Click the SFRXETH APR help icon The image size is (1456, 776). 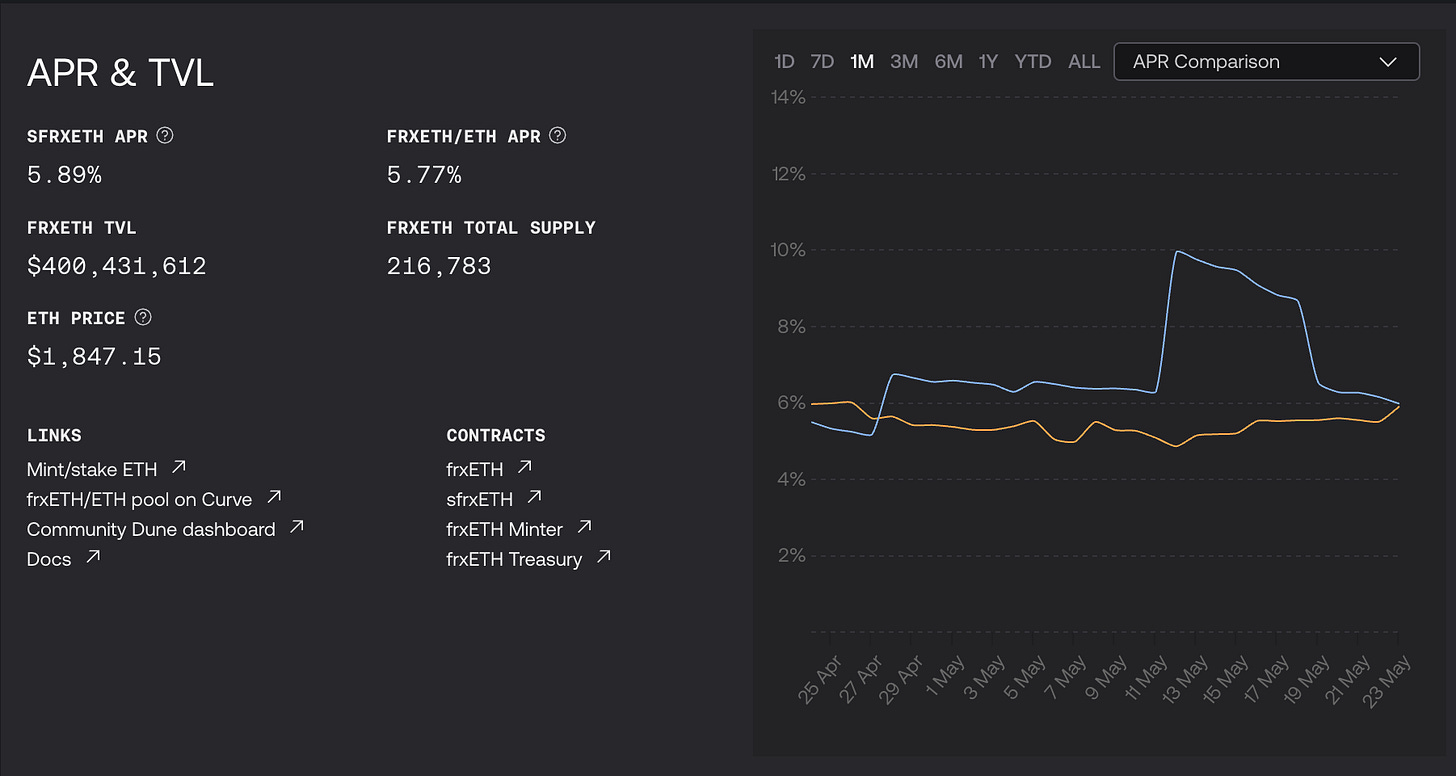(165, 135)
